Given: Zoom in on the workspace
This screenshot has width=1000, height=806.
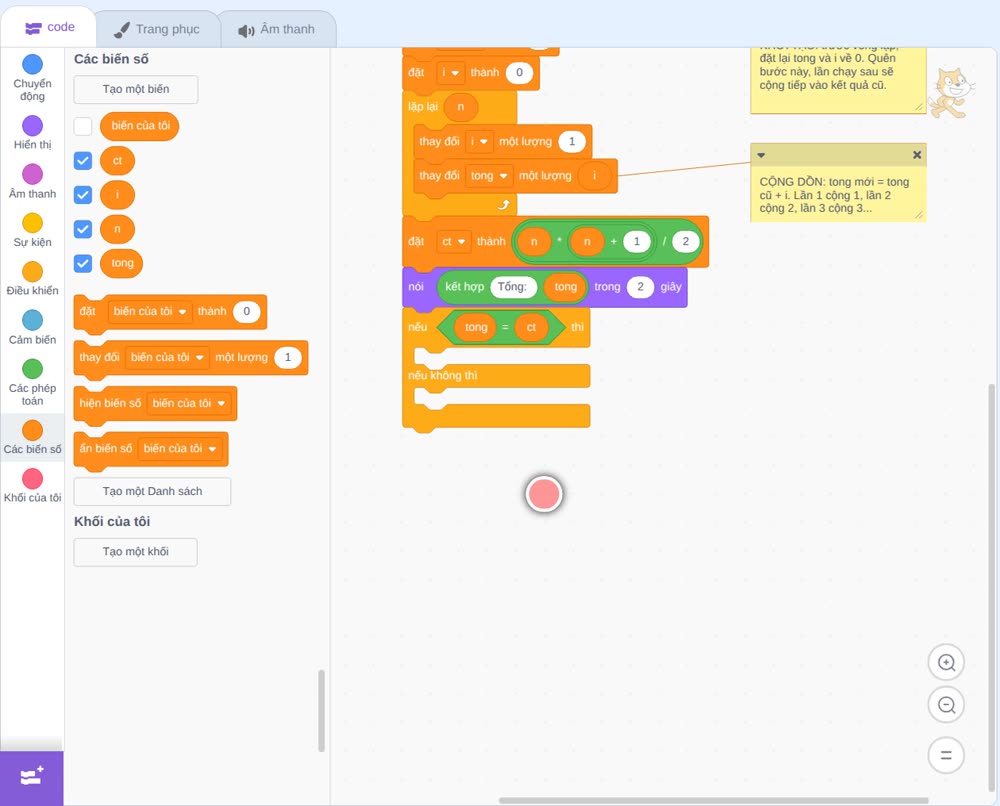Looking at the screenshot, I should (x=946, y=663).
